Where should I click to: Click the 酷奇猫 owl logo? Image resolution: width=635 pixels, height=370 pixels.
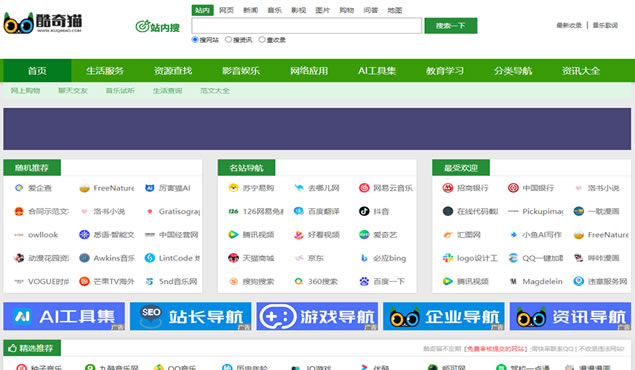coord(43,23)
